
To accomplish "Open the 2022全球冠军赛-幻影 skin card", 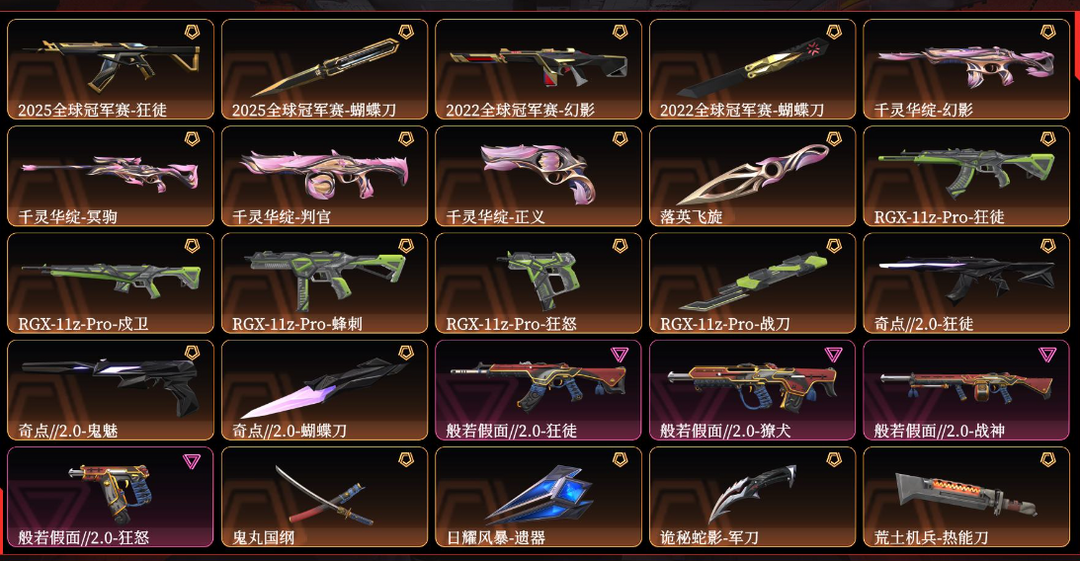I will (539, 69).
